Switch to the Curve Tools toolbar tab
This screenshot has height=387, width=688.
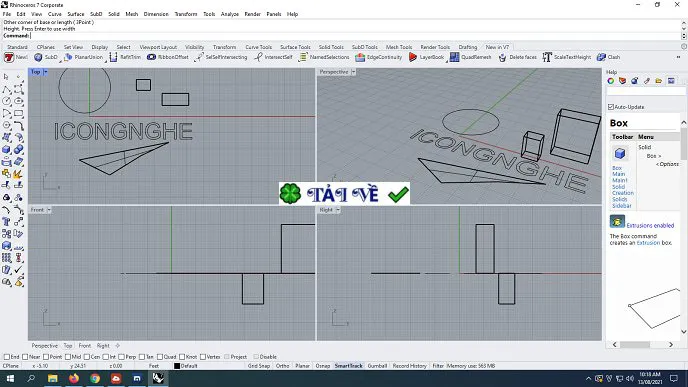point(258,47)
